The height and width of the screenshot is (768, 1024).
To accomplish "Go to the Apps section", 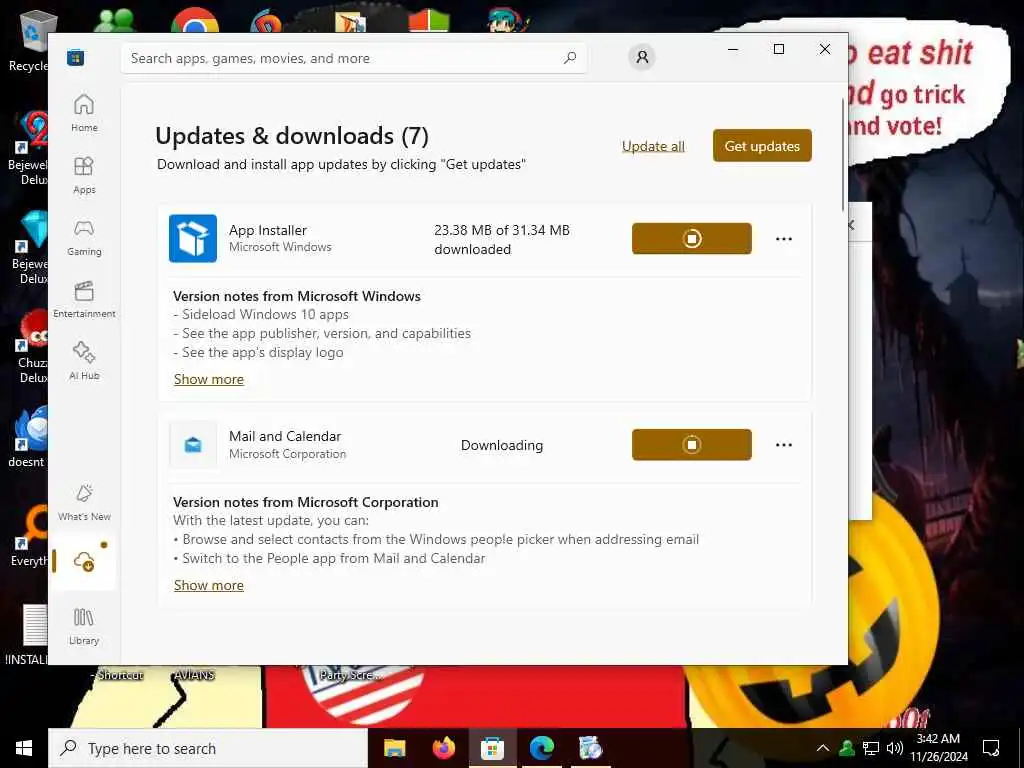I will point(84,175).
